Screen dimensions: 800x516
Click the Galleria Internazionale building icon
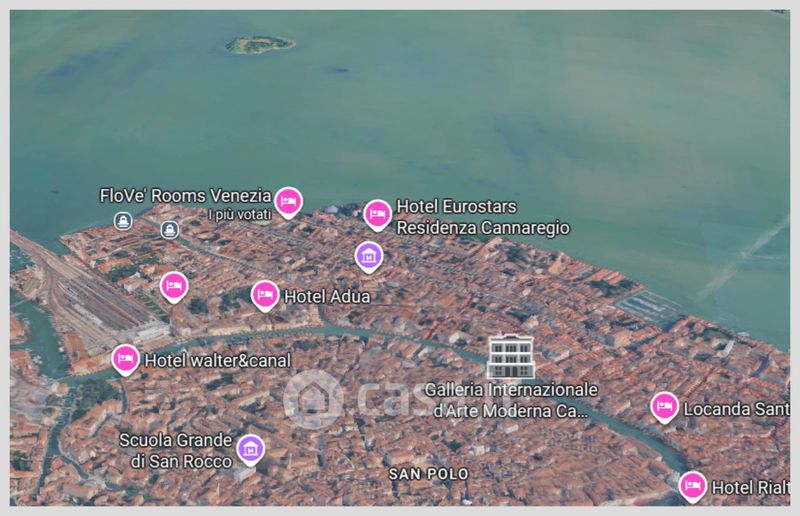pos(510,356)
